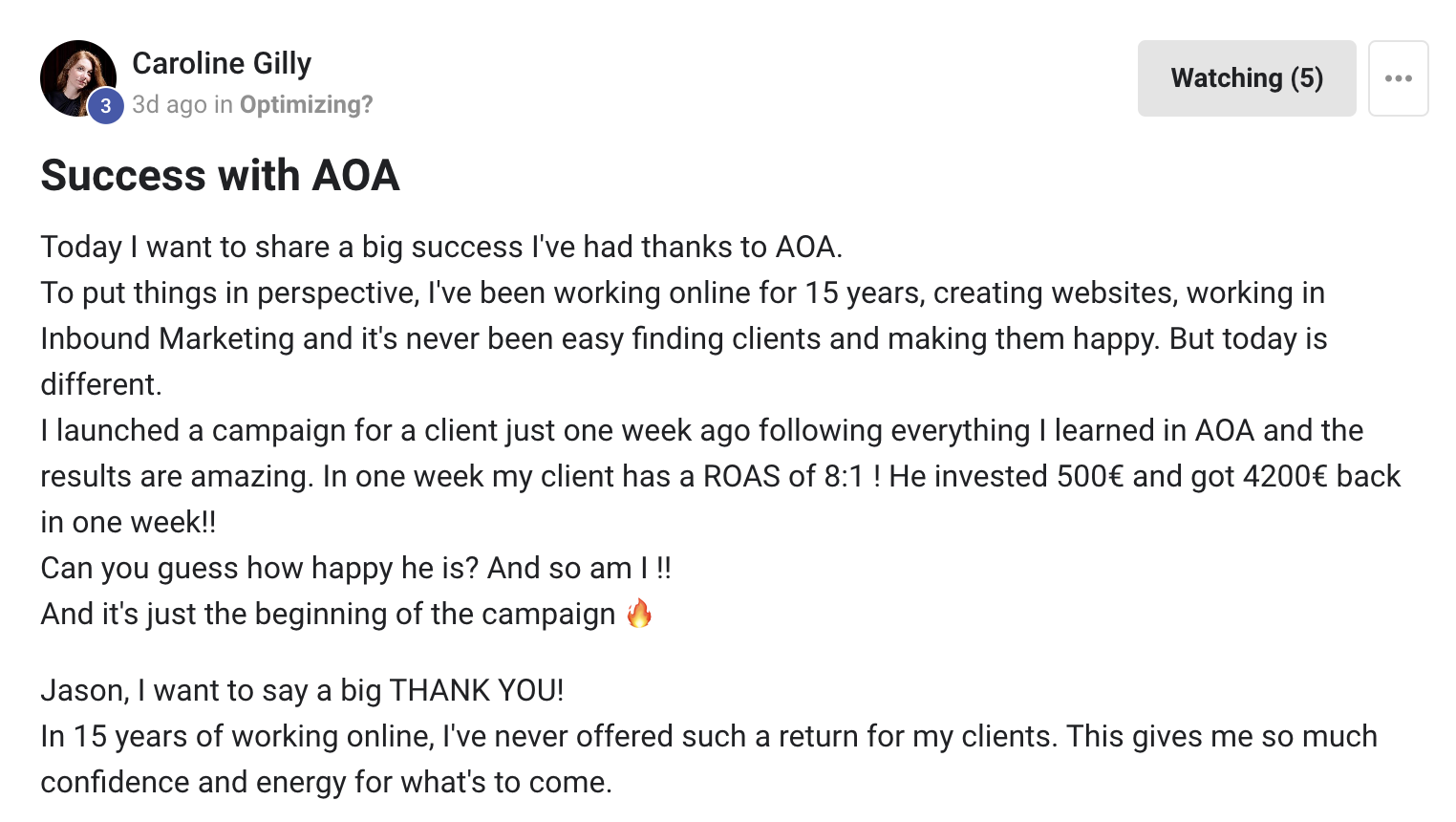1456x822 pixels.
Task: Open the Optimizing? category link
Action: pyautogui.click(x=306, y=104)
